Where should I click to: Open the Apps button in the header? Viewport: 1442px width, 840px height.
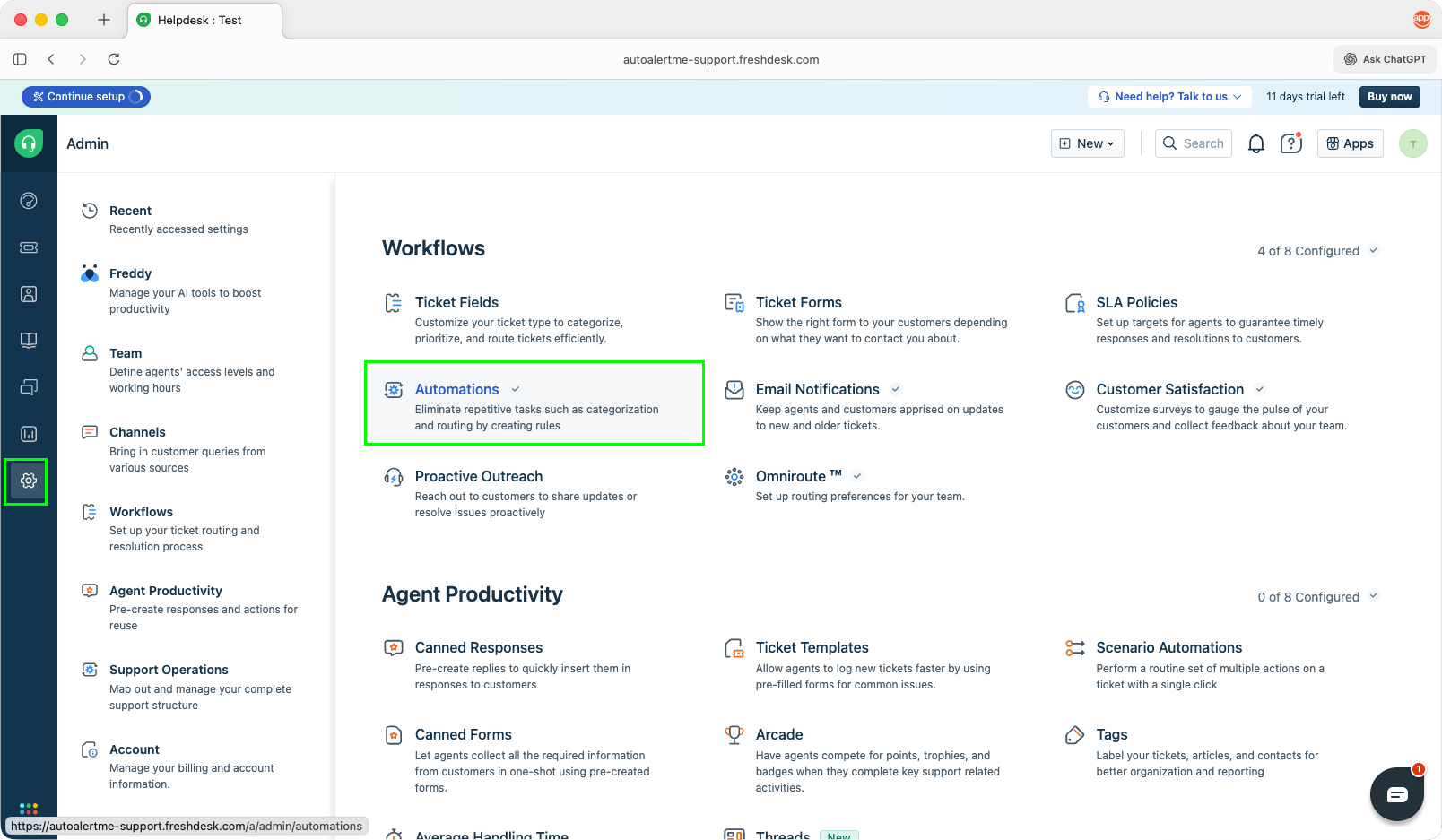coord(1351,143)
